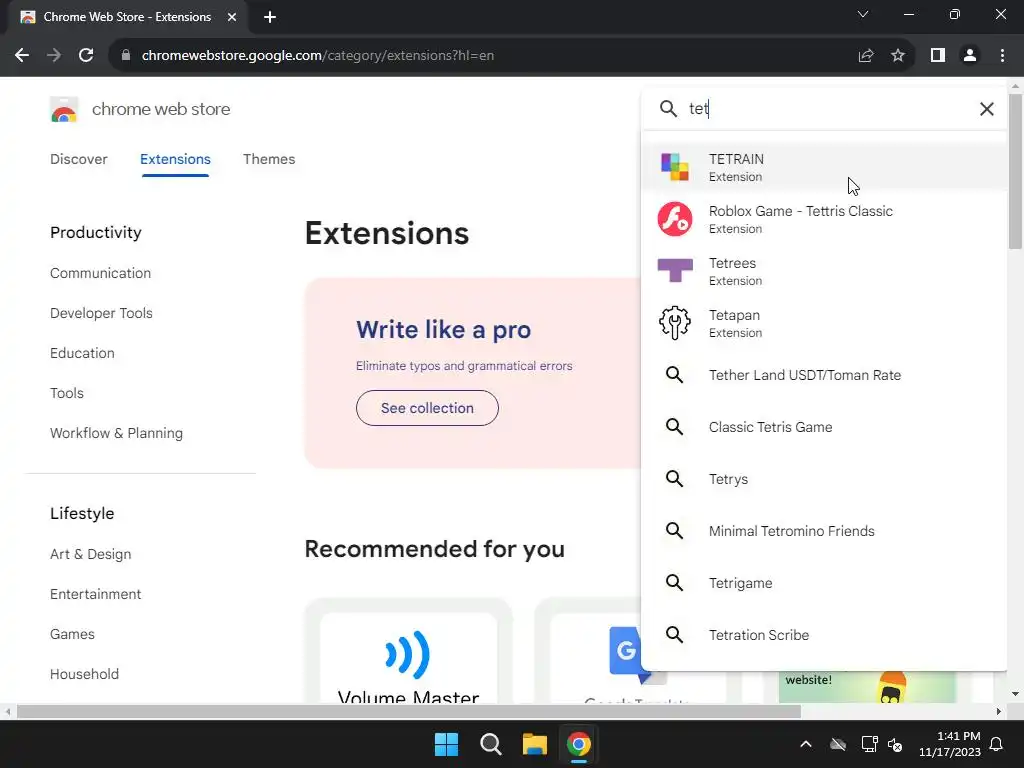The image size is (1024, 768).
Task: Choose Tetrees suggestion from dropdown
Action: [824, 271]
